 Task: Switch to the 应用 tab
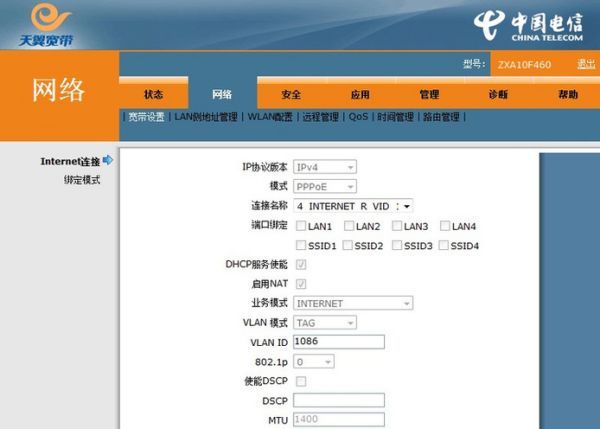(360, 95)
